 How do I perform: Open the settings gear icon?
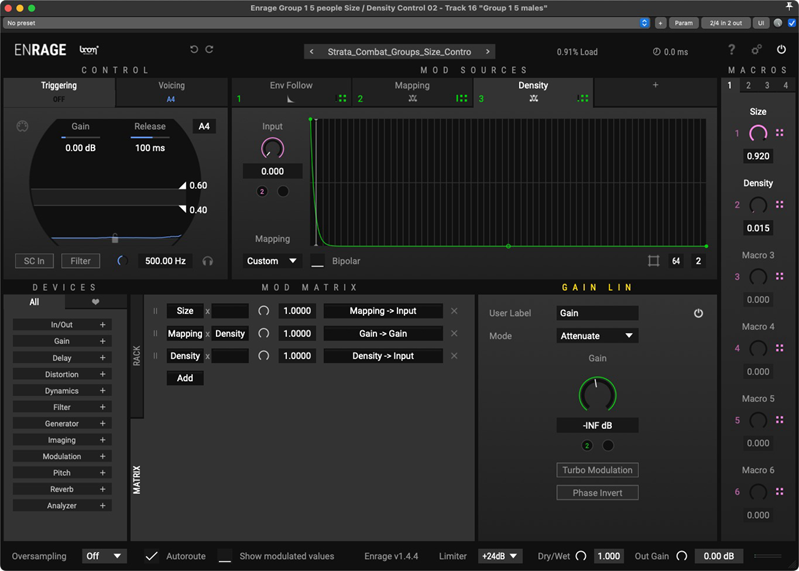756,50
